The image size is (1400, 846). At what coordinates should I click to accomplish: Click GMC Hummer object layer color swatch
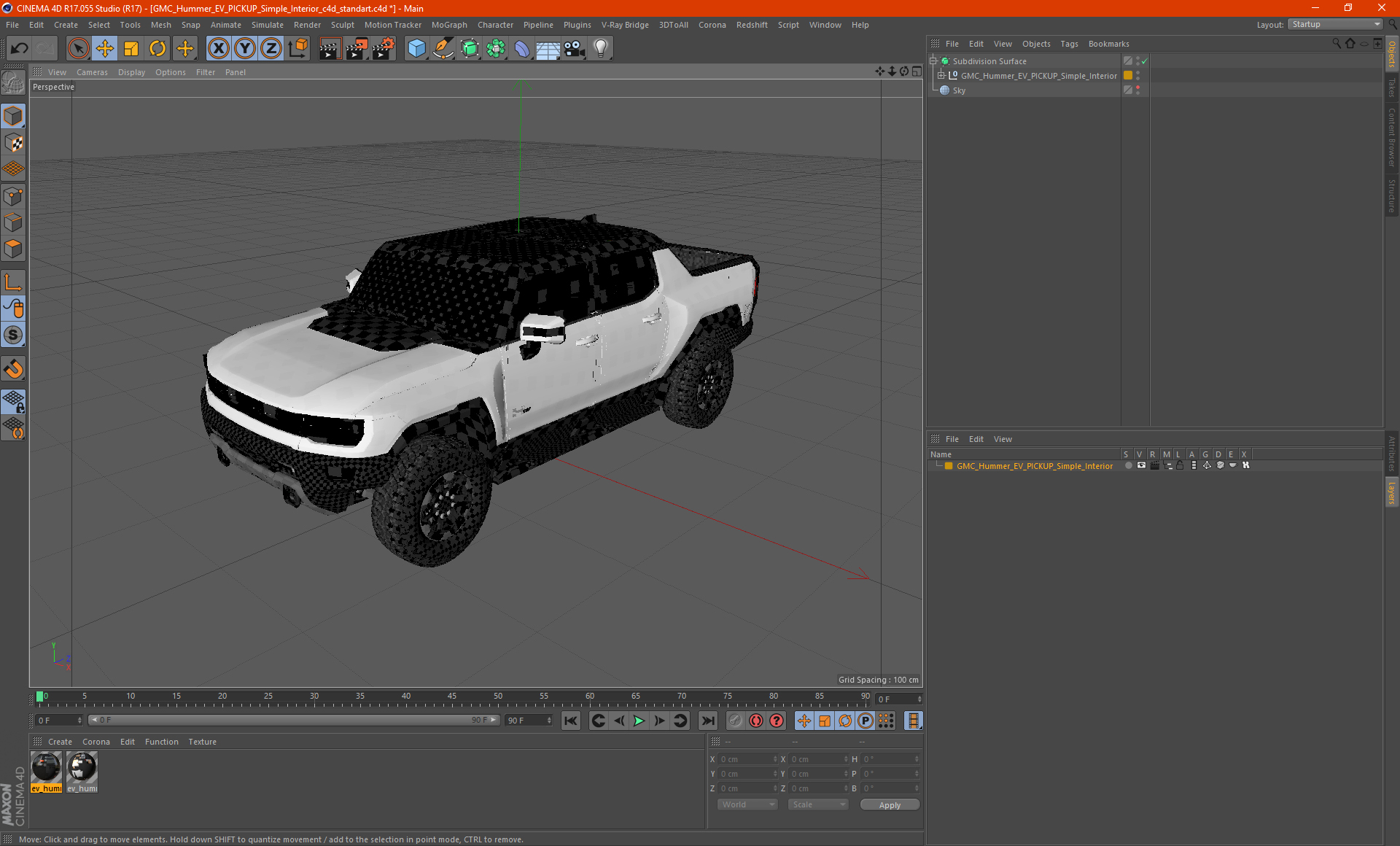click(1128, 76)
